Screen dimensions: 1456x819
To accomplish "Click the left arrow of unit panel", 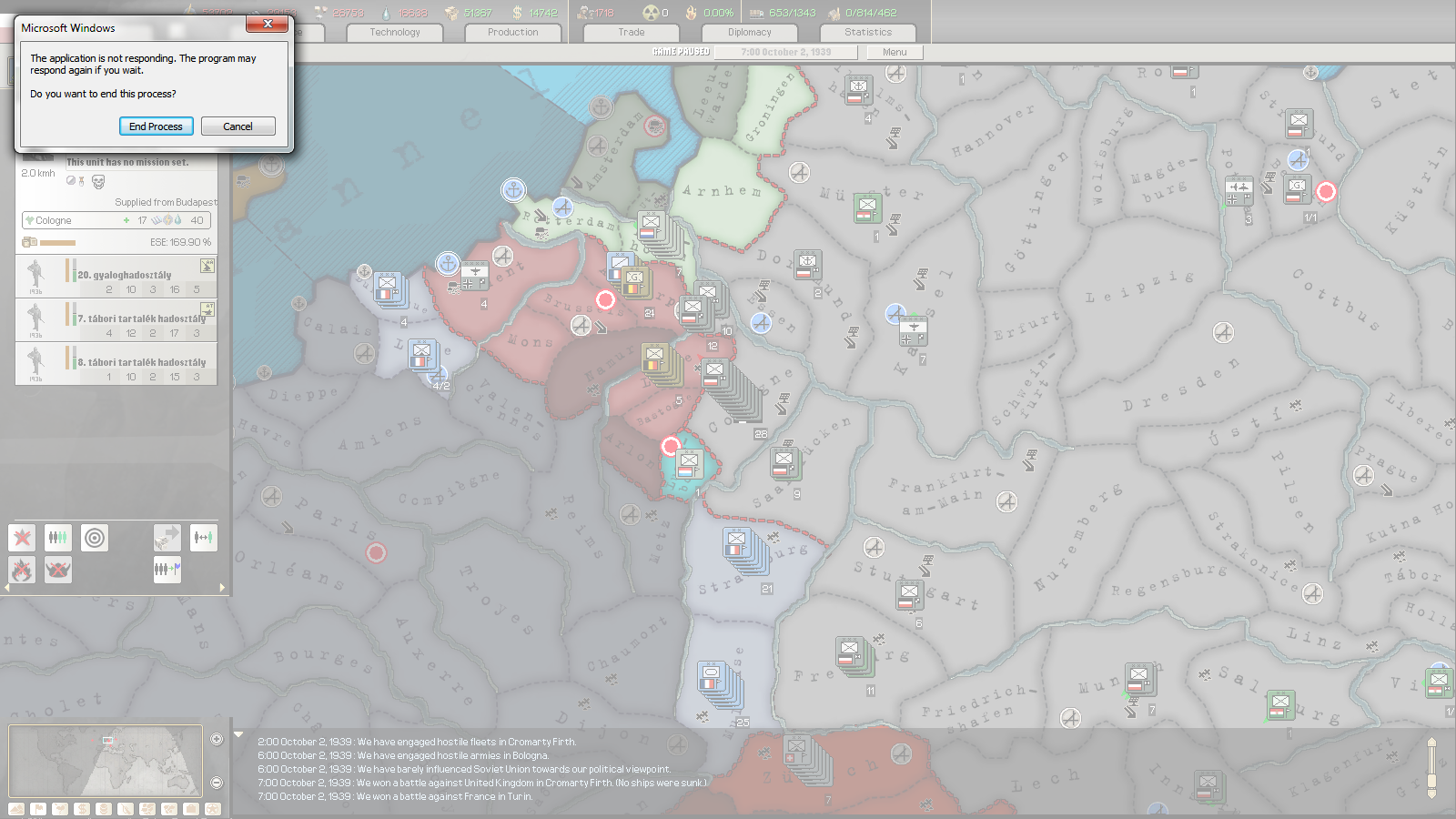I will [x=7, y=588].
